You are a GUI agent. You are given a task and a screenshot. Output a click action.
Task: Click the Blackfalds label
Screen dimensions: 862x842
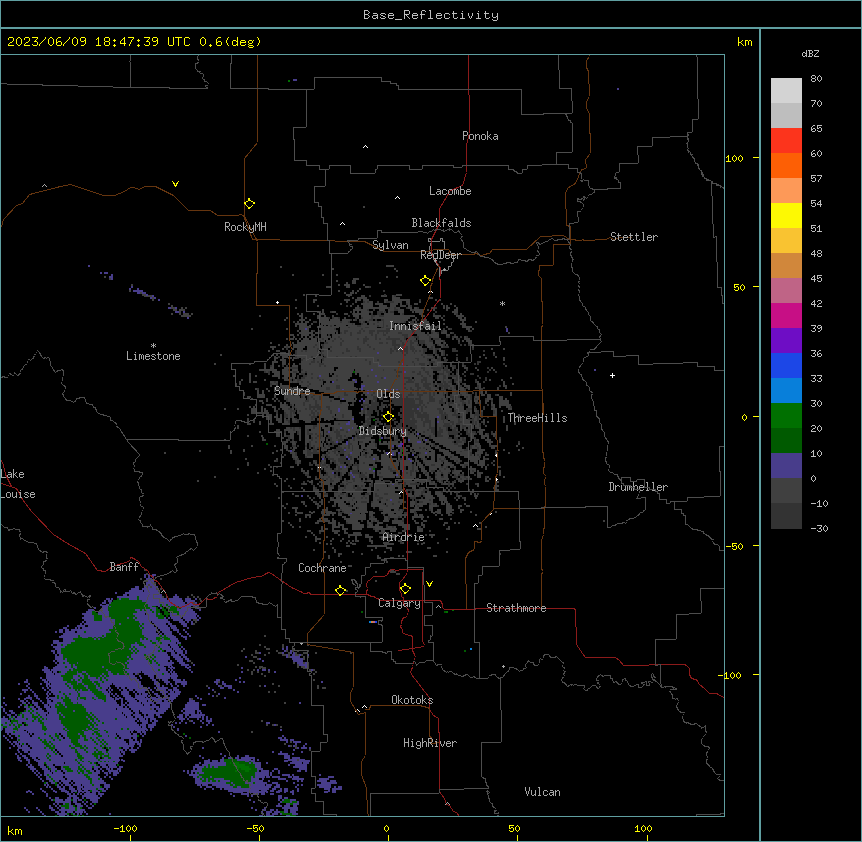click(x=441, y=223)
